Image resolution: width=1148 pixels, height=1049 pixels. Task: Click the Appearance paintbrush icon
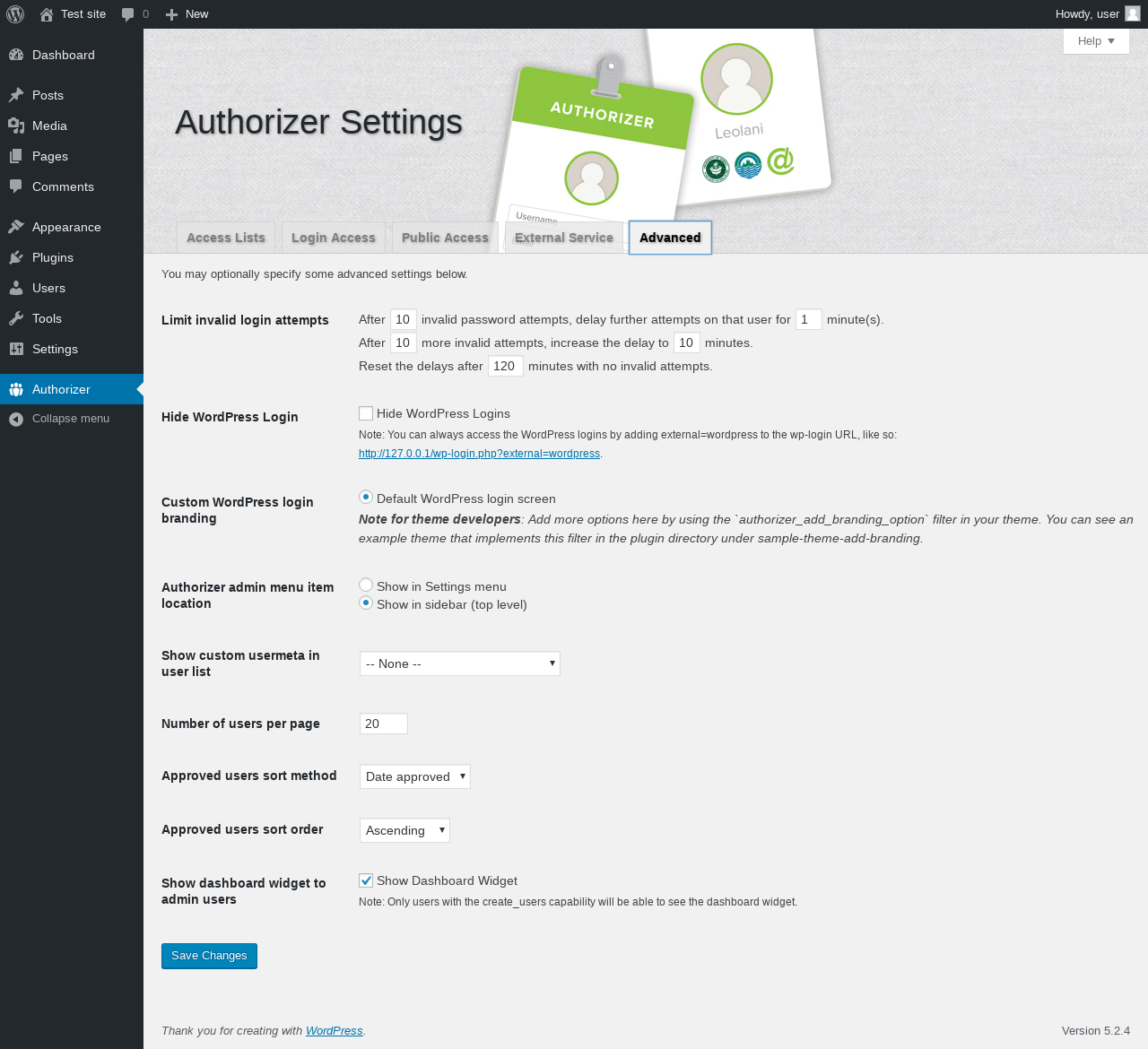click(16, 227)
